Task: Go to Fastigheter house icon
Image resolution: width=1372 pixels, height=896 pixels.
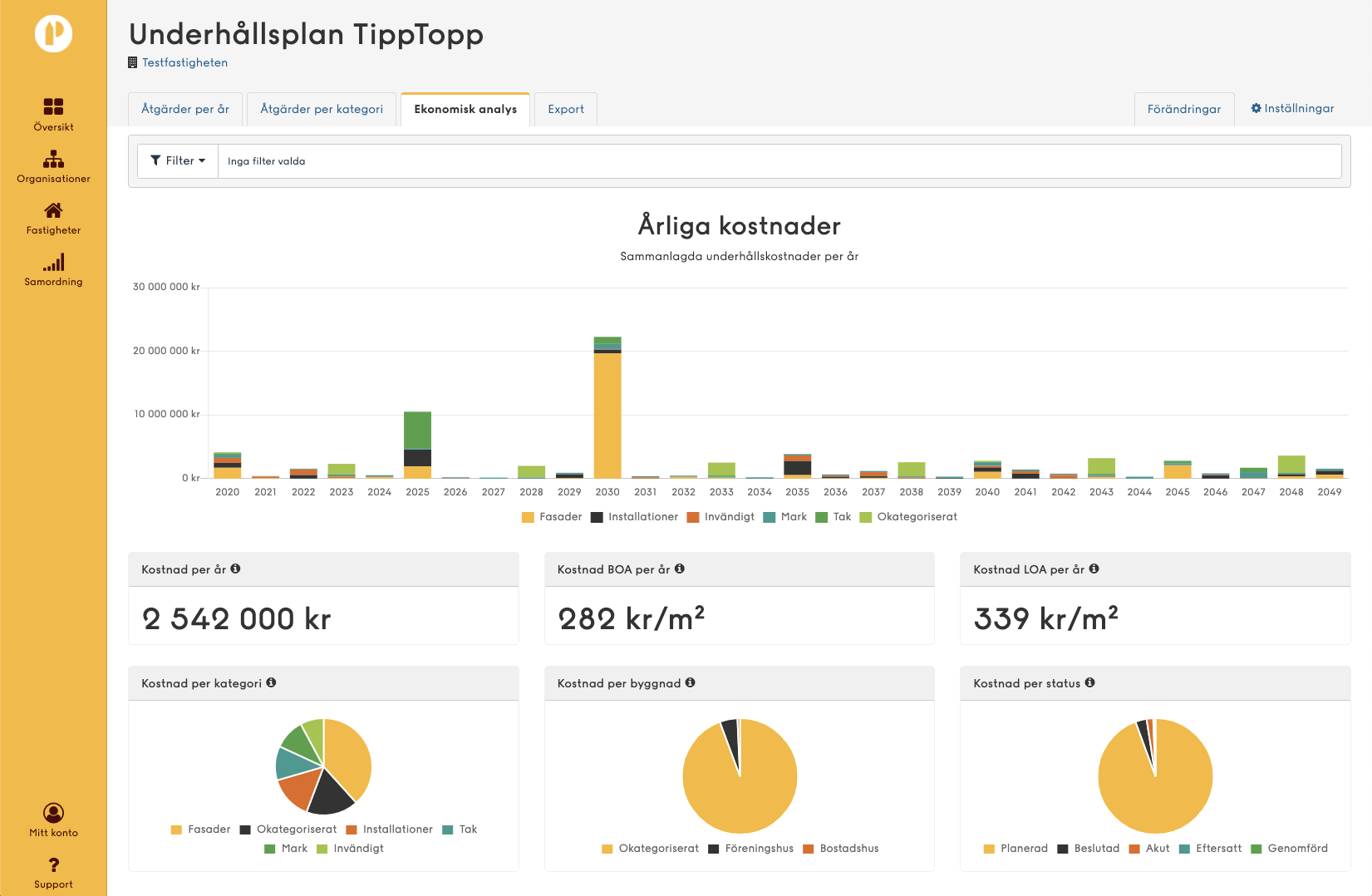Action: (x=53, y=210)
